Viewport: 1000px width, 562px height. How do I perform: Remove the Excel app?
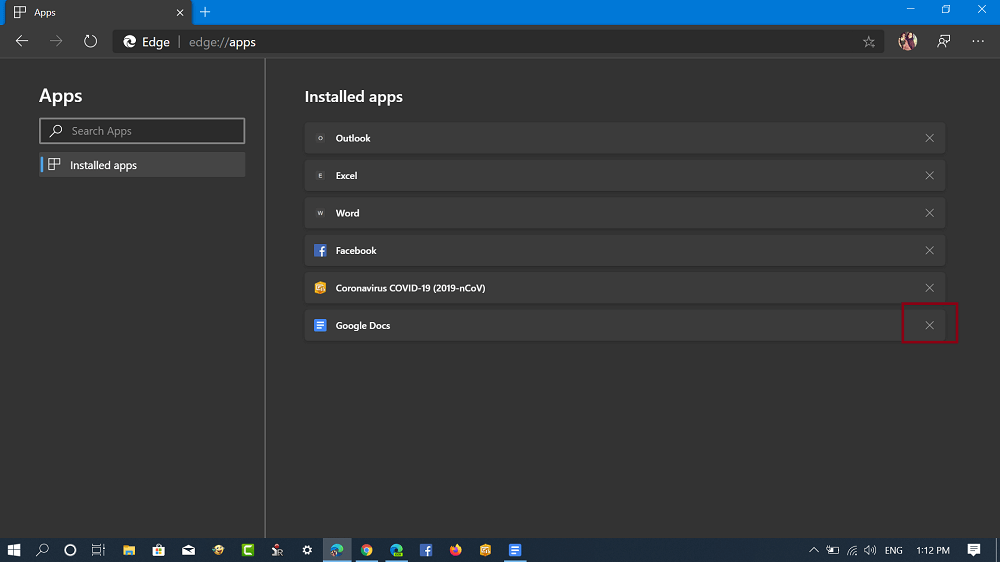(x=929, y=175)
